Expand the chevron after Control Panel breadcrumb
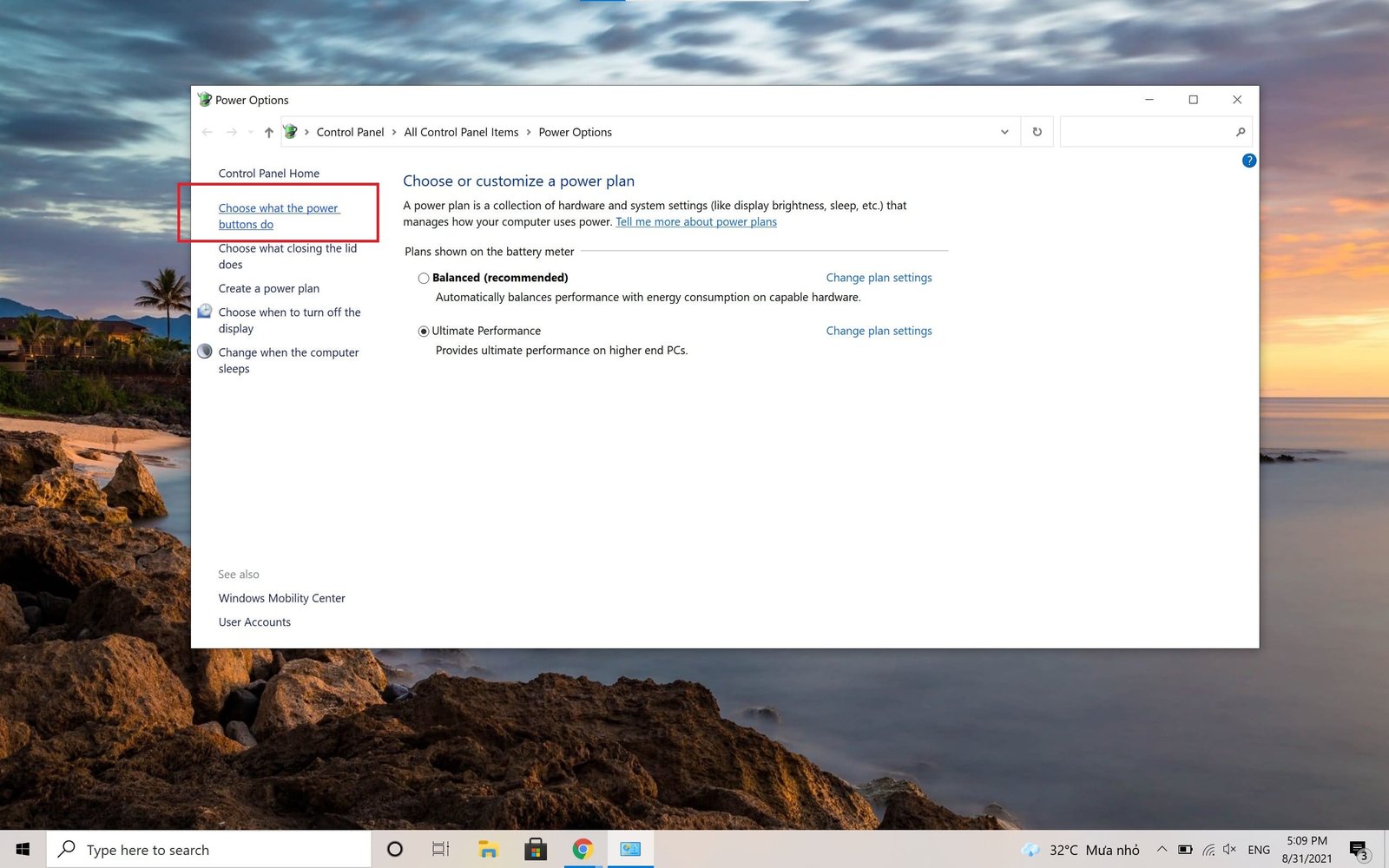The width and height of the screenshot is (1389, 868). click(394, 132)
